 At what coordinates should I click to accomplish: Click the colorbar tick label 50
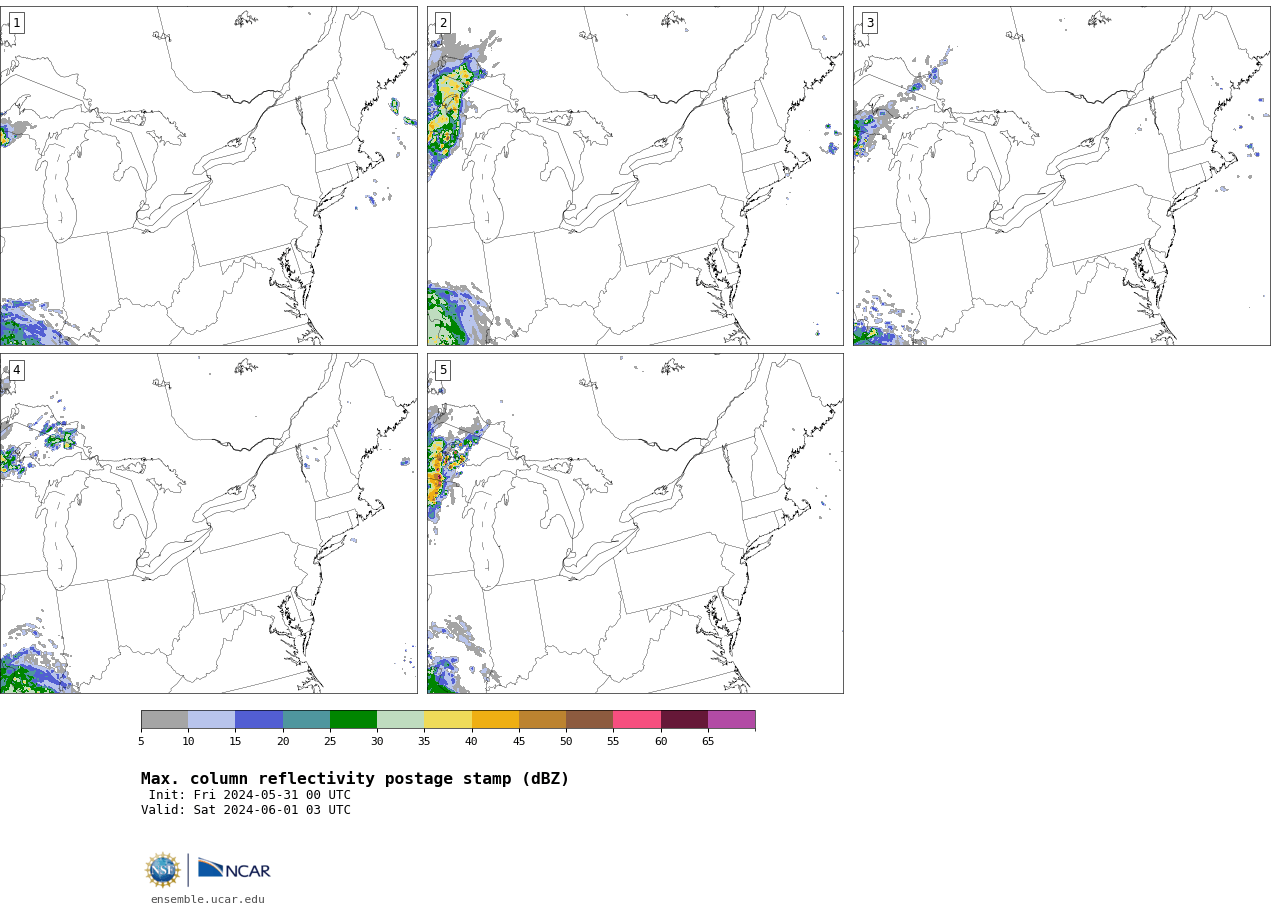pos(566,741)
